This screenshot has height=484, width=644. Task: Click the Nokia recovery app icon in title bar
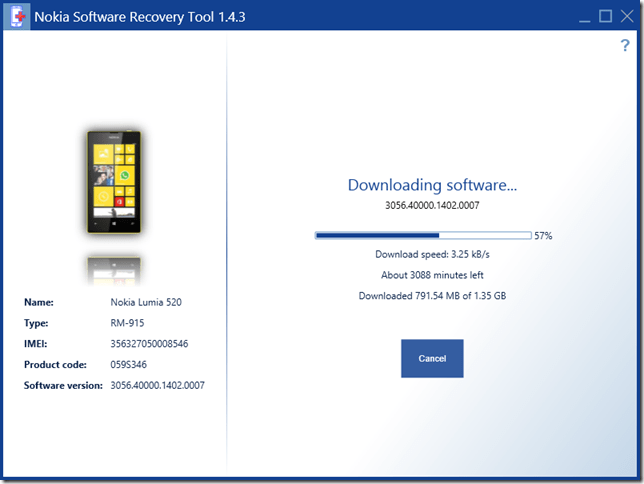coord(17,16)
